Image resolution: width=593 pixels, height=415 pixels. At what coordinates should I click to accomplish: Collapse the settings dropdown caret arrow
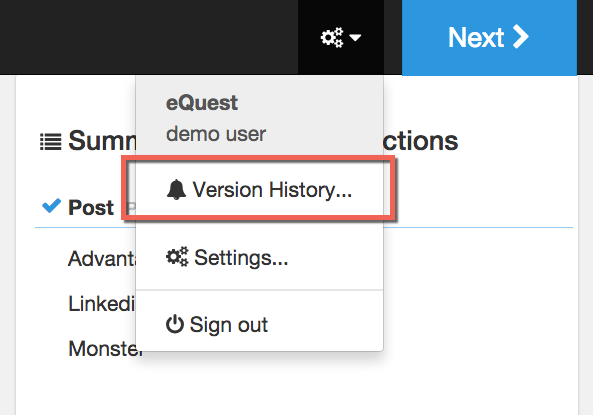pos(355,37)
